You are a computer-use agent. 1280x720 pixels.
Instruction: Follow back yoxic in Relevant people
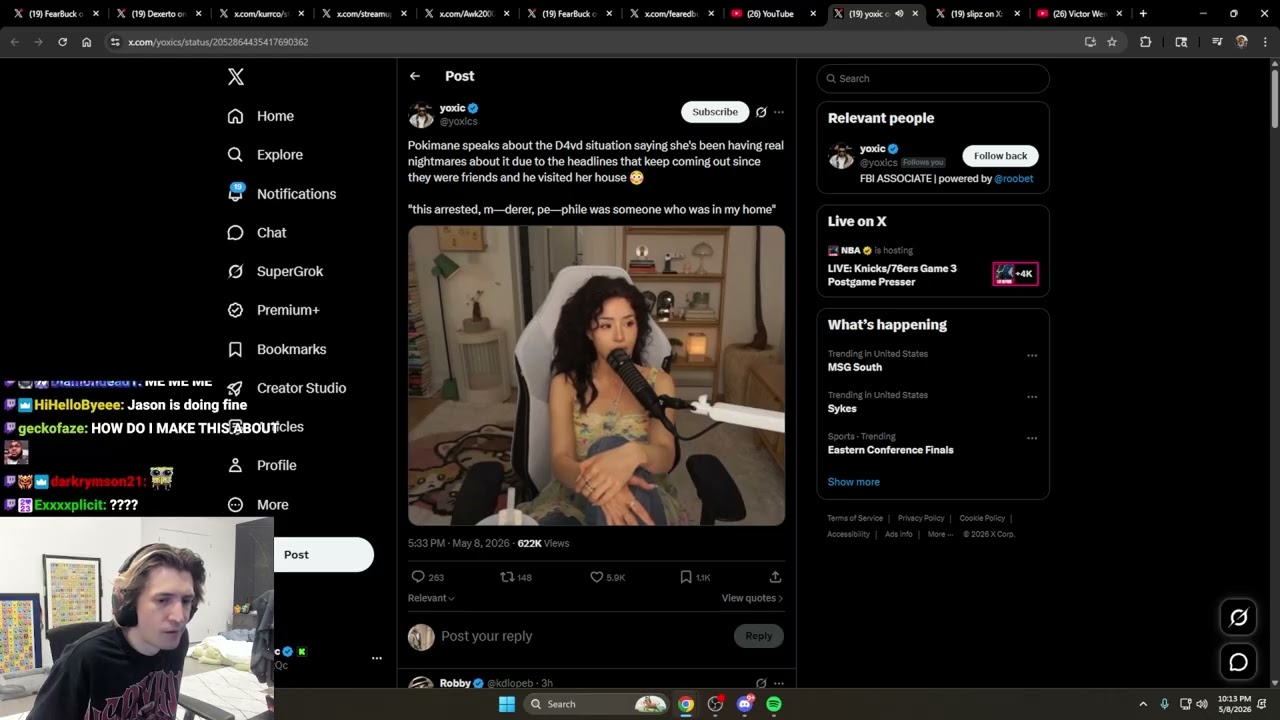1000,156
